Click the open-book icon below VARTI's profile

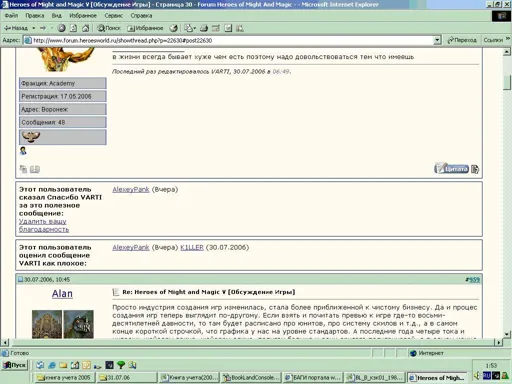point(35,169)
